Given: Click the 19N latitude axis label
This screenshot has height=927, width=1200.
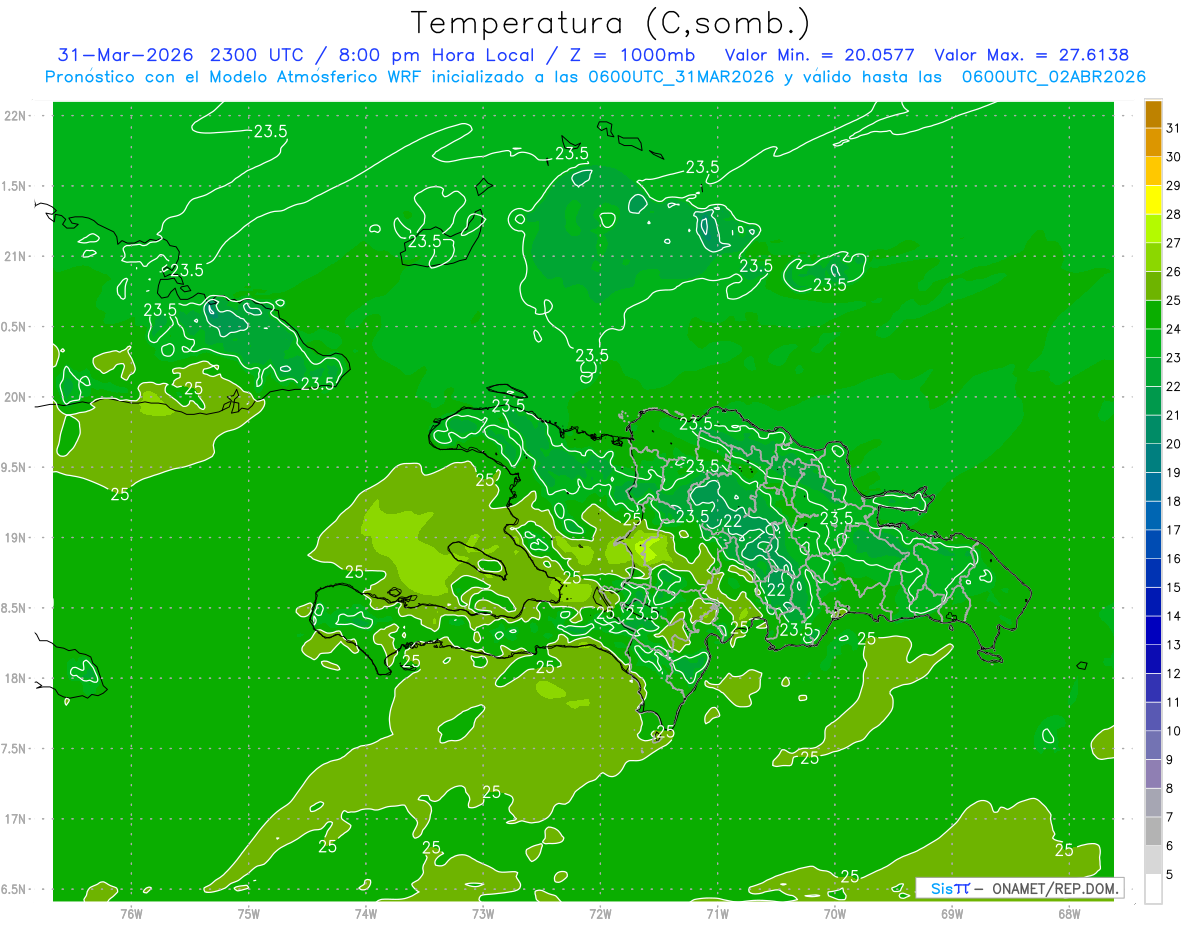Looking at the screenshot, I should 15,538.
